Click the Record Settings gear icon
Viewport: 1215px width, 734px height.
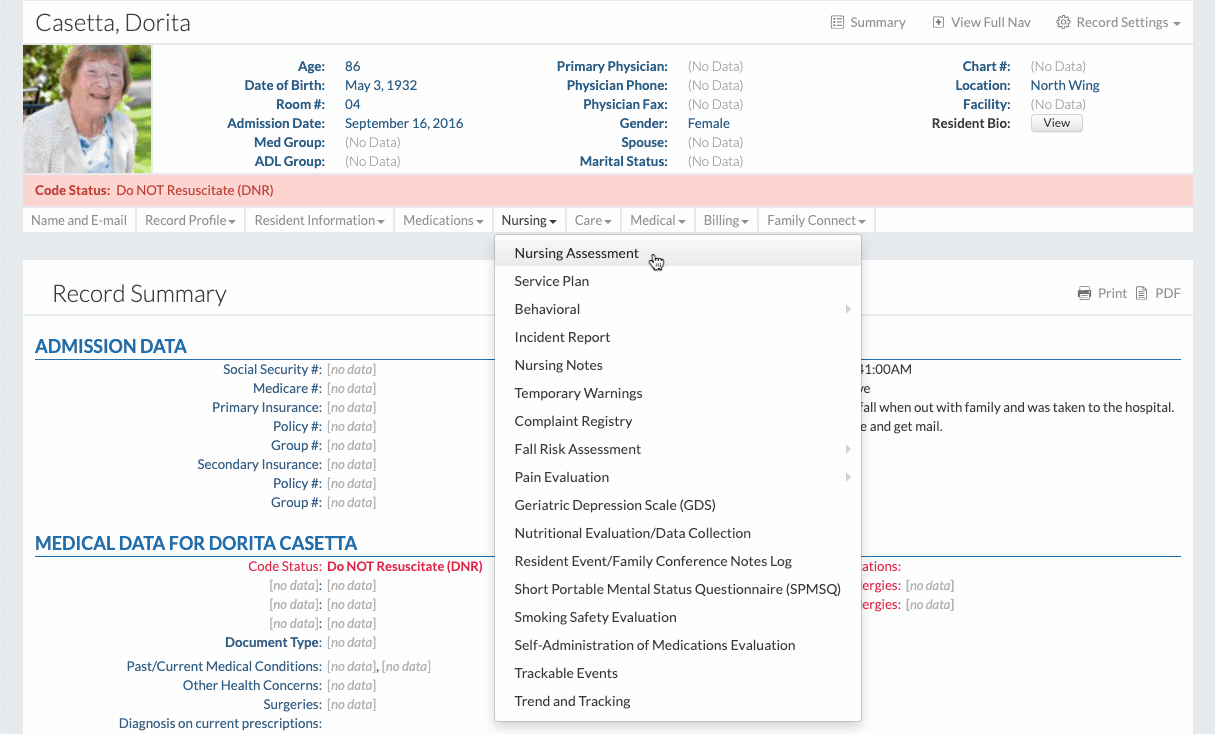click(1064, 22)
